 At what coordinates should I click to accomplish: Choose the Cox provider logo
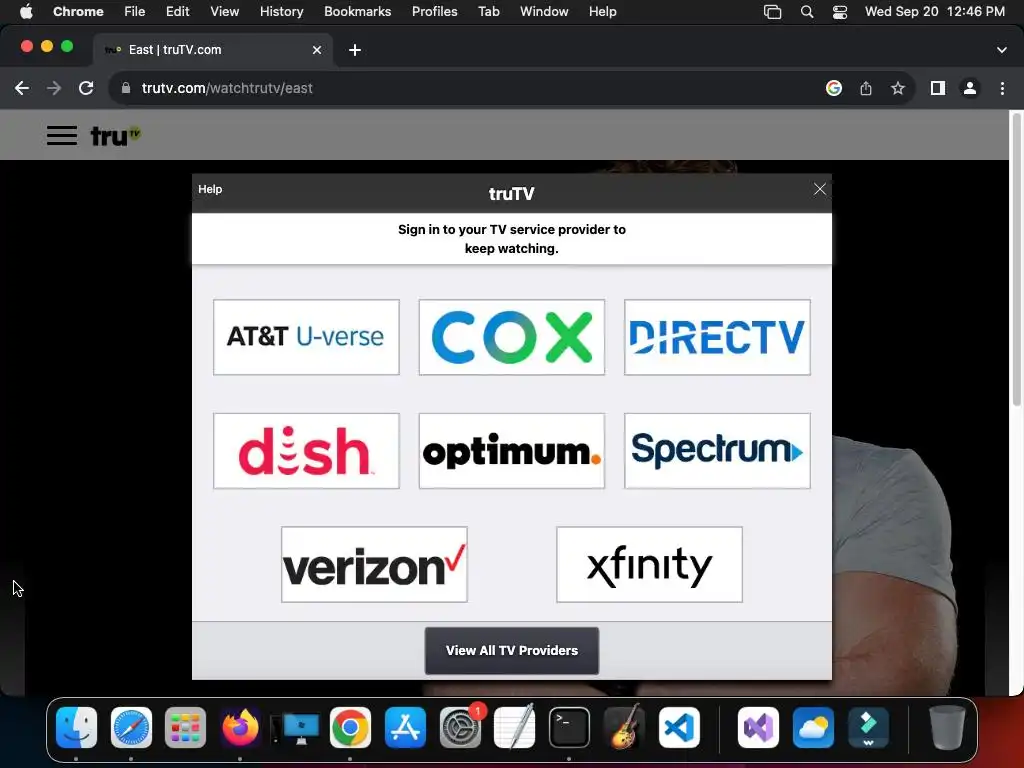pyautogui.click(x=511, y=337)
